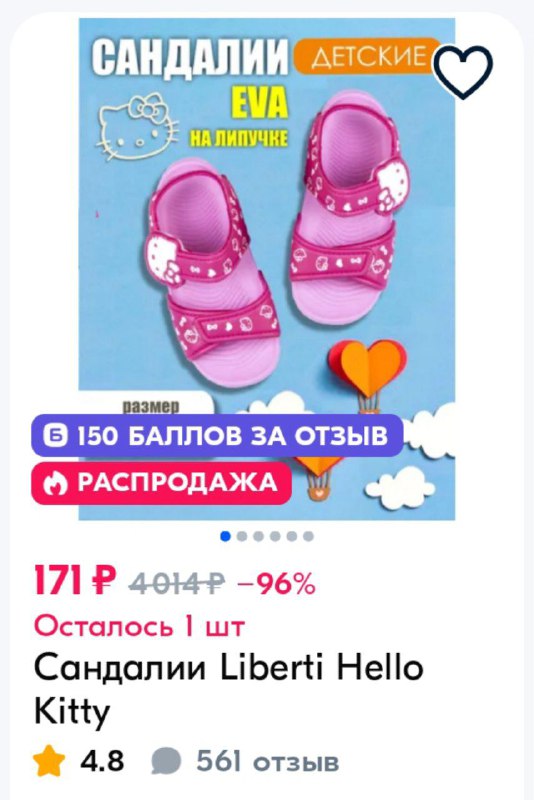Screen dimensions: 534x800
Task: Open reviews via the speech bubble icon
Action: coord(166,762)
